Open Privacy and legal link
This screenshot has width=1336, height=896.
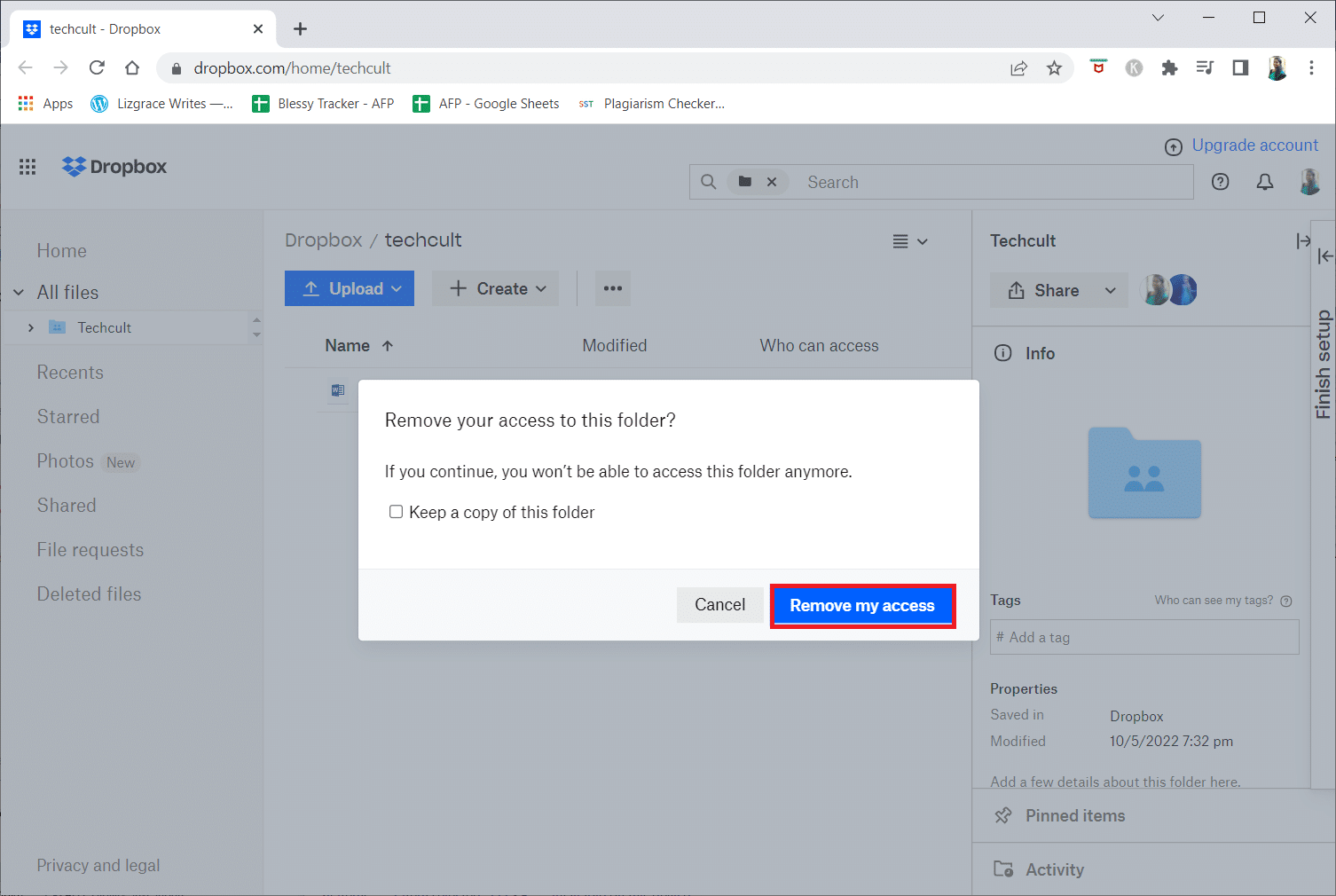point(98,866)
